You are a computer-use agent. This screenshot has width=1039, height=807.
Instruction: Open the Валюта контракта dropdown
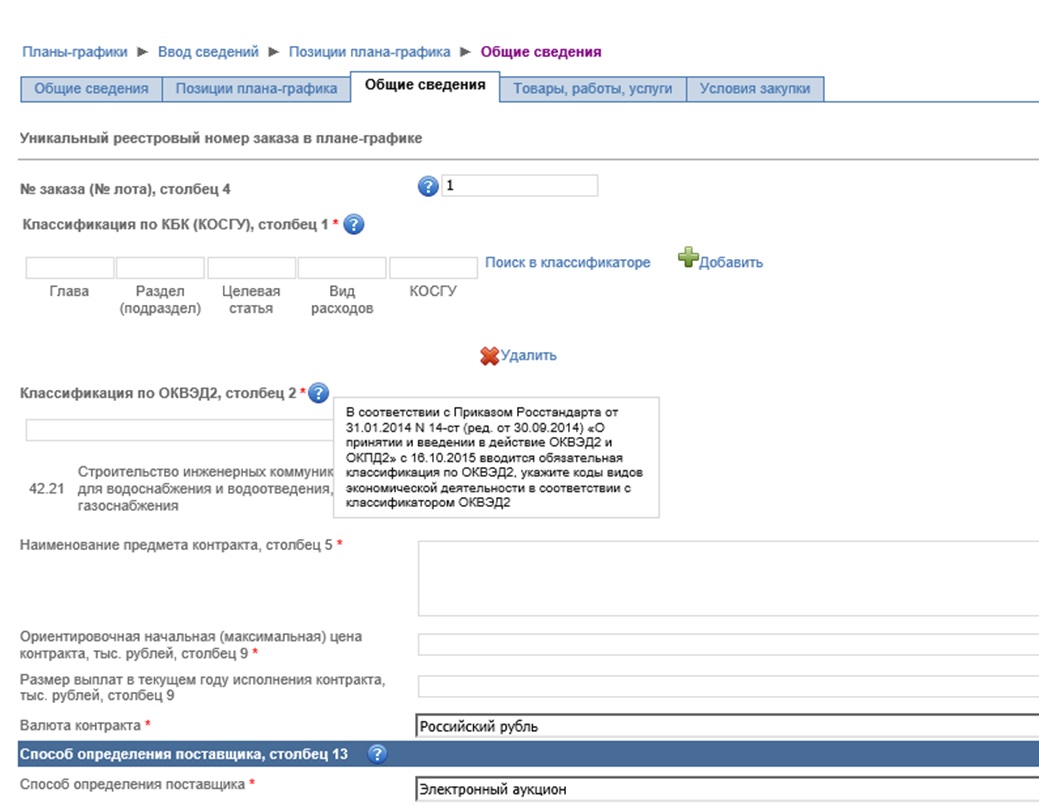(x=726, y=727)
